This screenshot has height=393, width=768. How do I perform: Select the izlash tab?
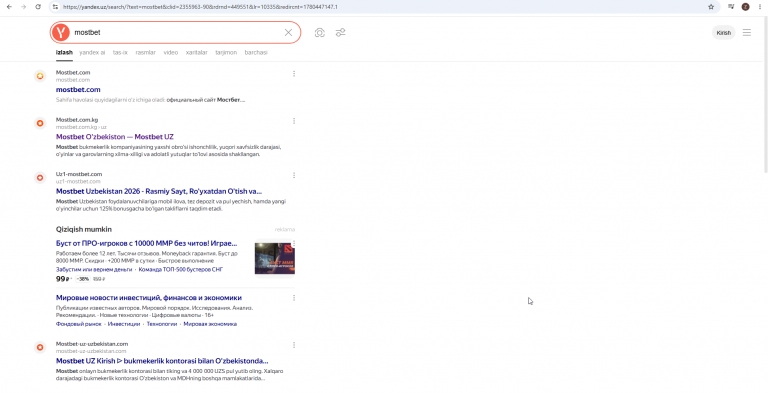click(64, 52)
